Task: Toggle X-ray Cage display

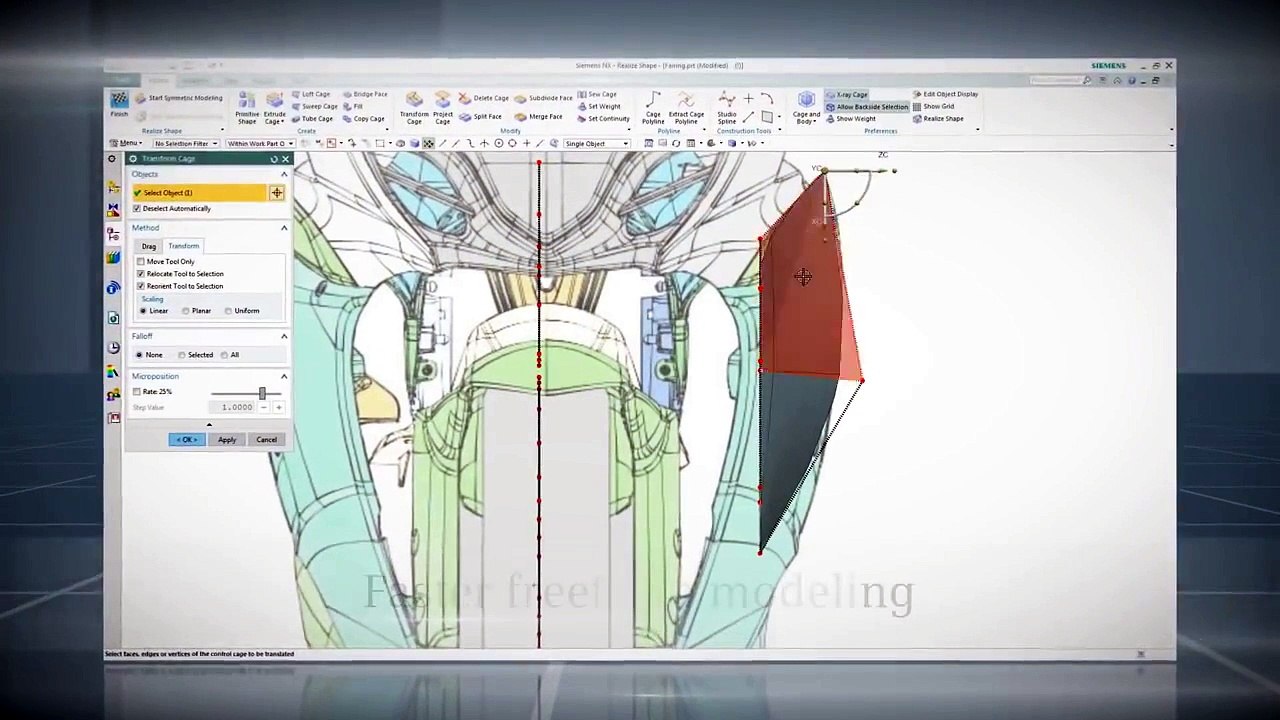Action: pos(847,94)
